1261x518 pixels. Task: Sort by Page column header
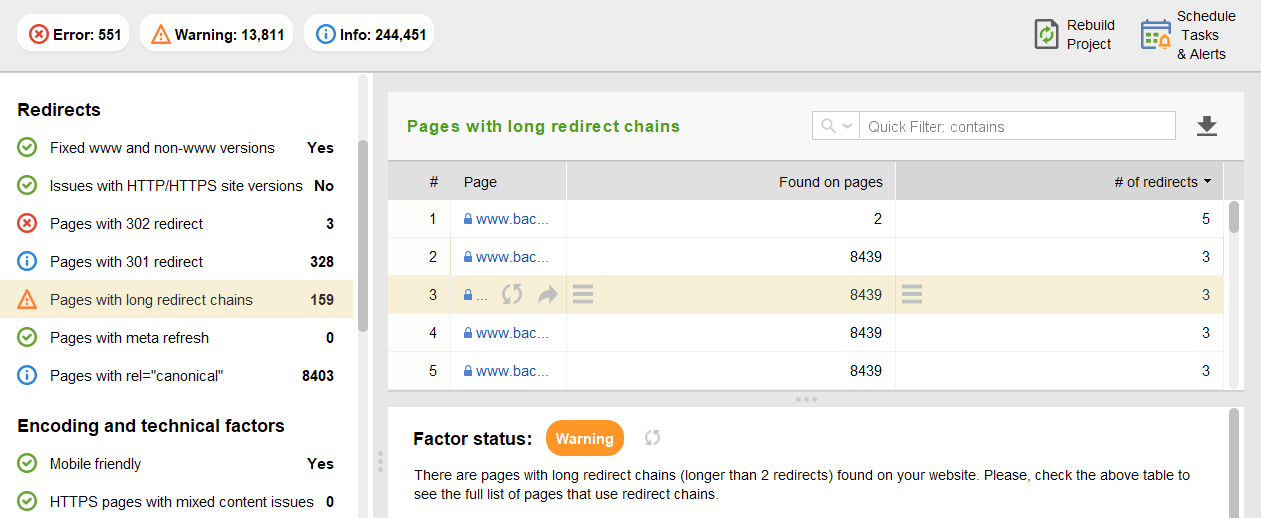(508, 182)
